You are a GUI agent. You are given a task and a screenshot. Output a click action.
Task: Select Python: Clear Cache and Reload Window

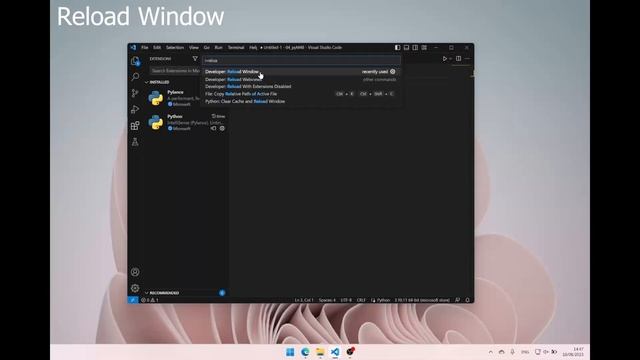[x=301, y=101]
